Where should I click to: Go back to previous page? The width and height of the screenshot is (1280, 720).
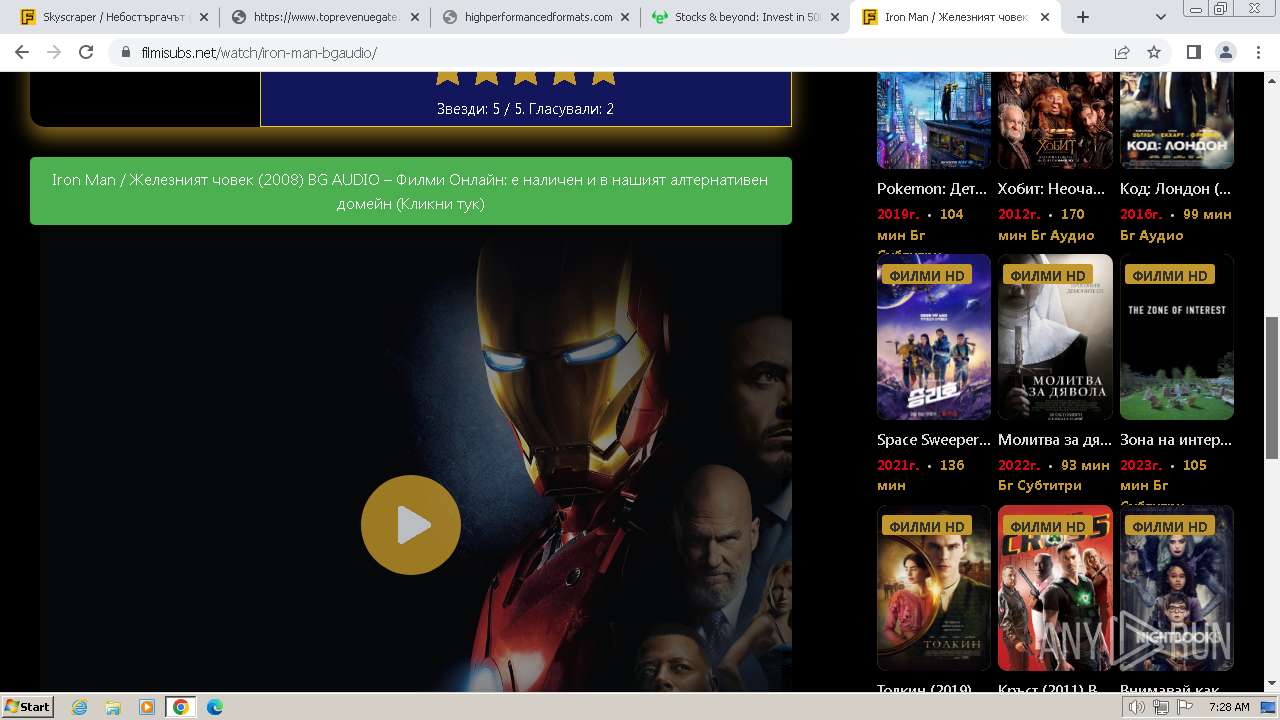point(22,52)
